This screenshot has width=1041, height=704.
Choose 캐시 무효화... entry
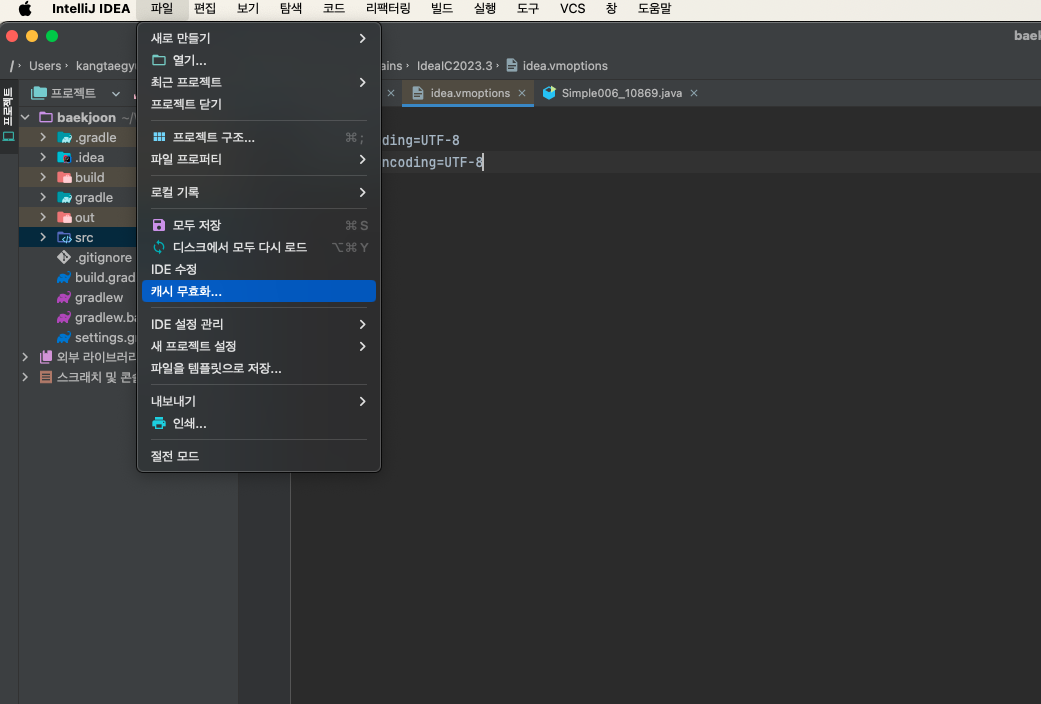259,292
